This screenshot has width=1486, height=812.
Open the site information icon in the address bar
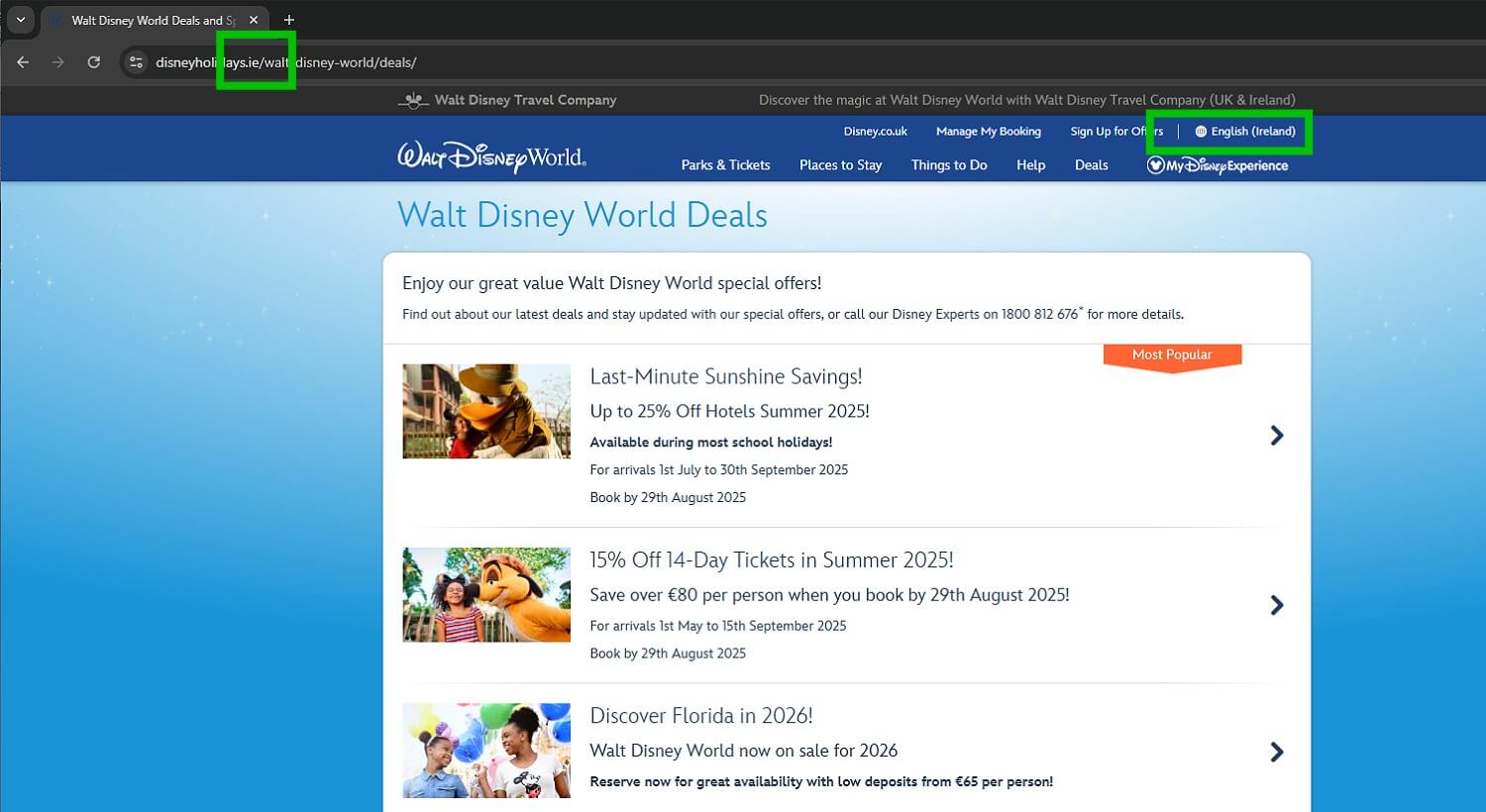[x=137, y=61]
